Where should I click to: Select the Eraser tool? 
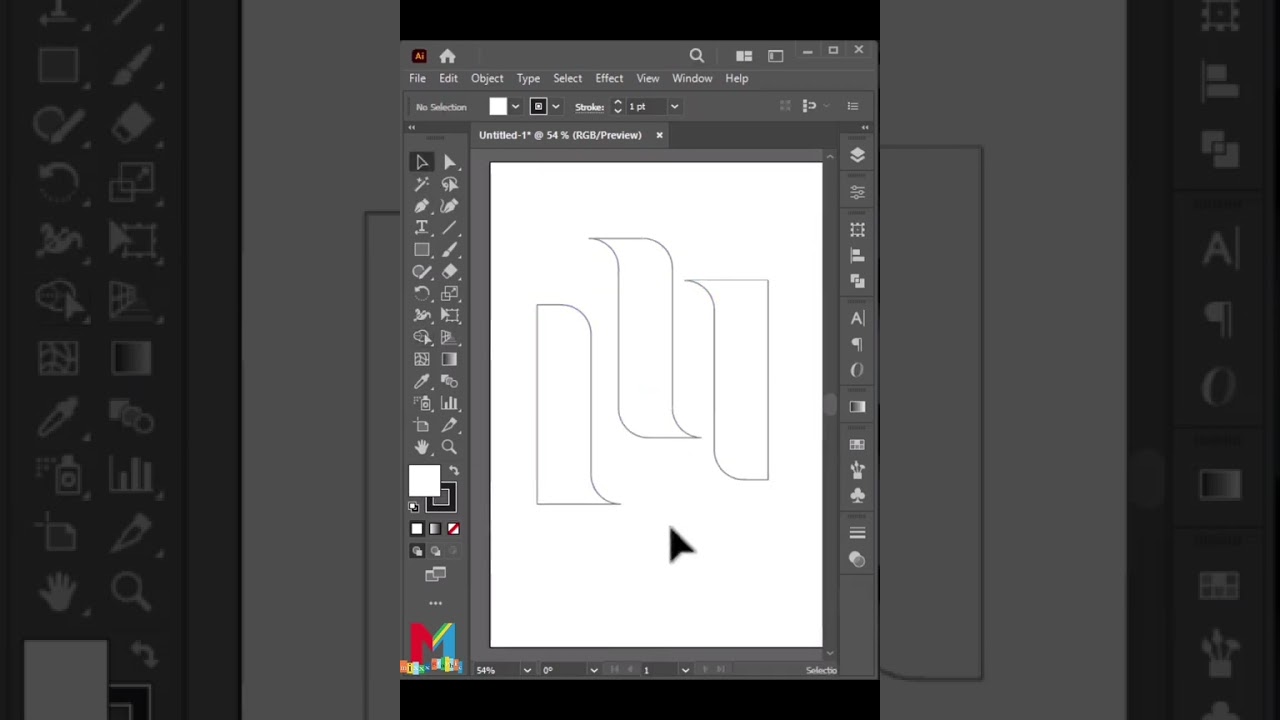tap(450, 272)
